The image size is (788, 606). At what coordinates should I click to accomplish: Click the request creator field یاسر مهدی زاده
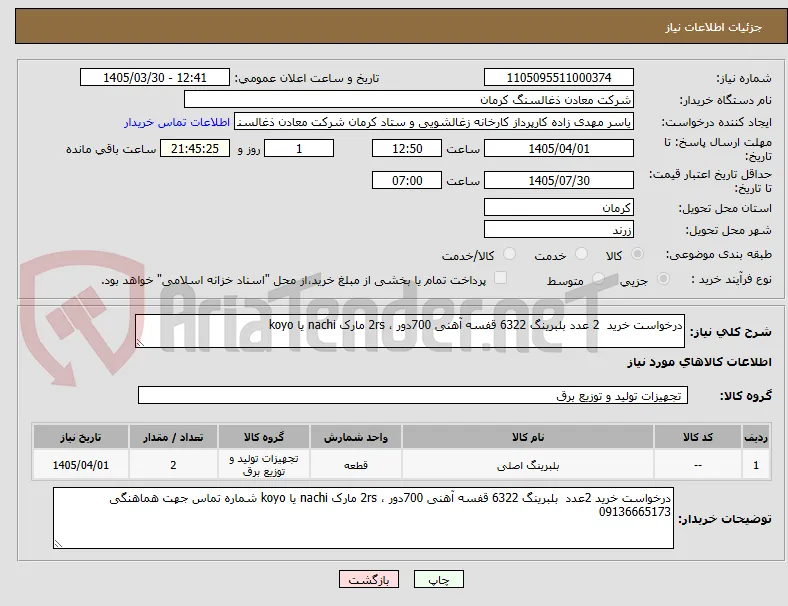(434, 122)
